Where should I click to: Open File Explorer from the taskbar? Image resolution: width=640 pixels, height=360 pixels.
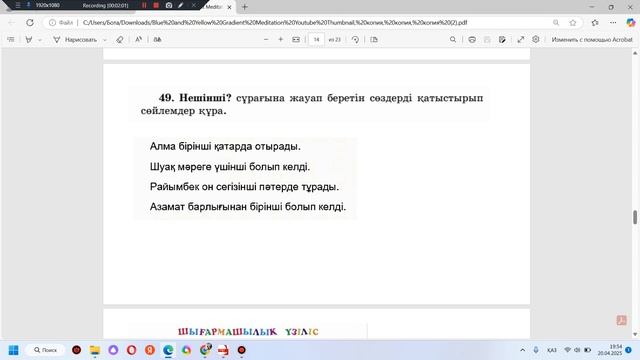pos(95,350)
